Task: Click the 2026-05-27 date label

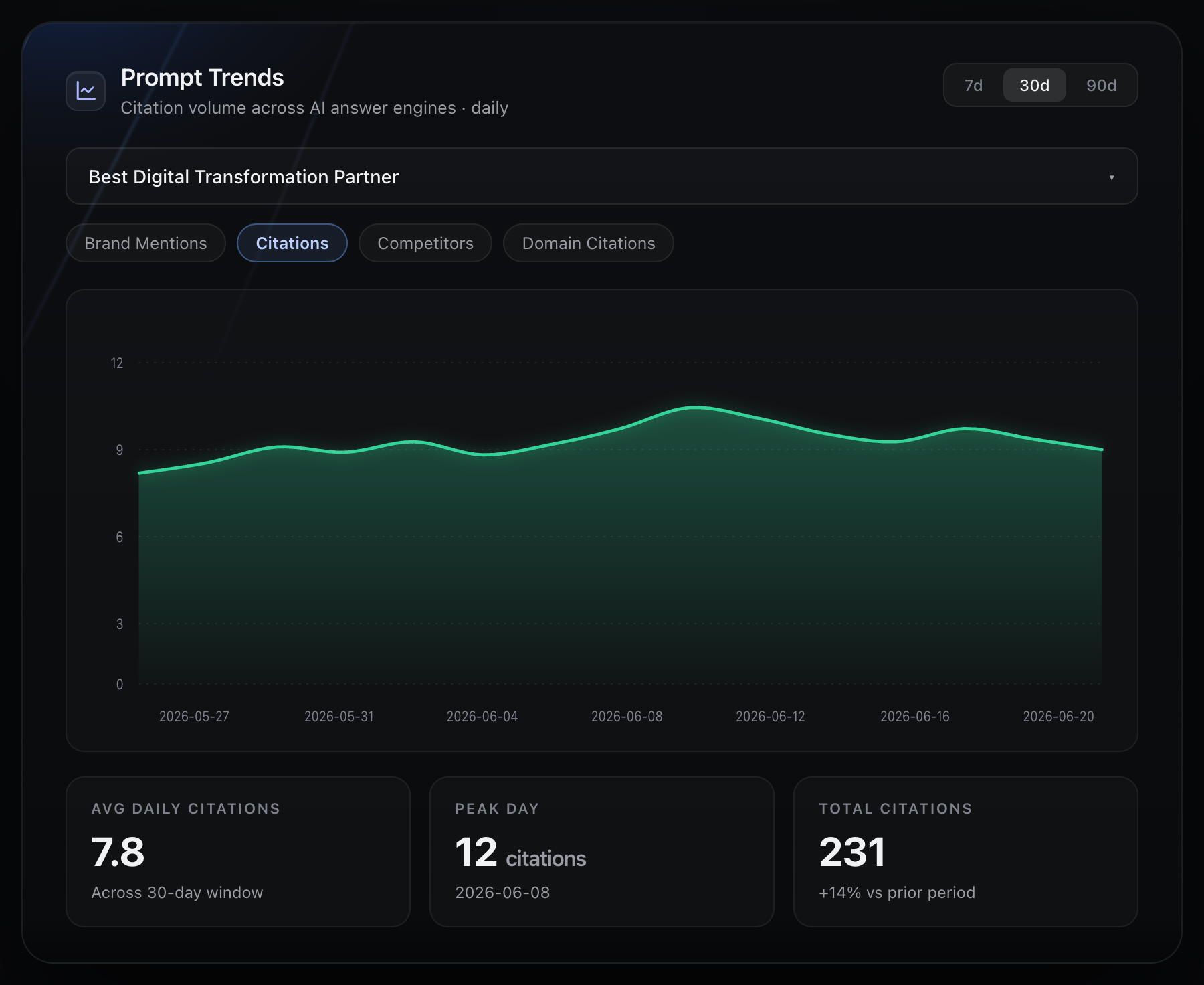Action: pyautogui.click(x=194, y=716)
